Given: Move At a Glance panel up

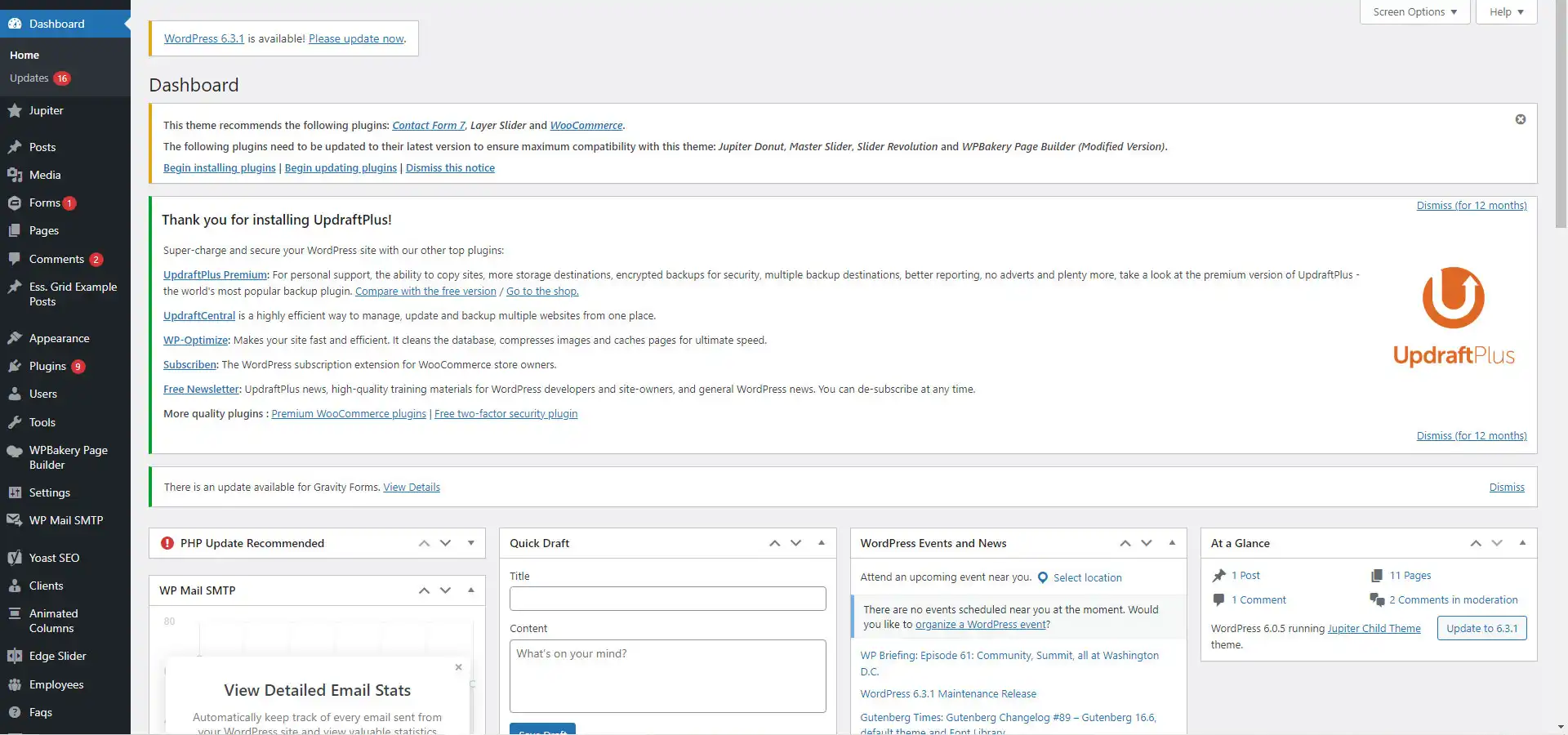Looking at the screenshot, I should (x=1476, y=543).
